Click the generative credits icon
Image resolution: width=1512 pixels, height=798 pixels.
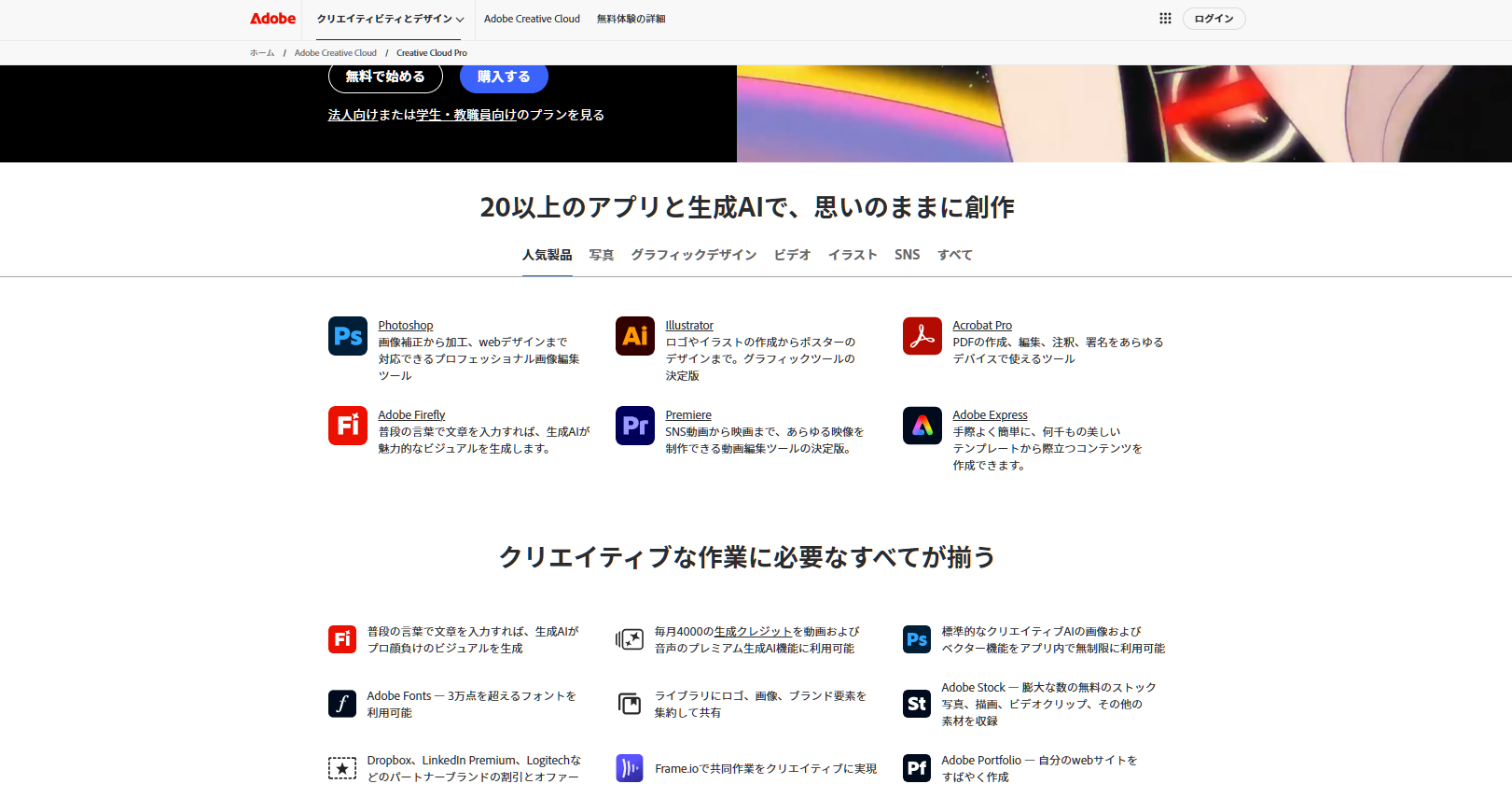(x=630, y=639)
